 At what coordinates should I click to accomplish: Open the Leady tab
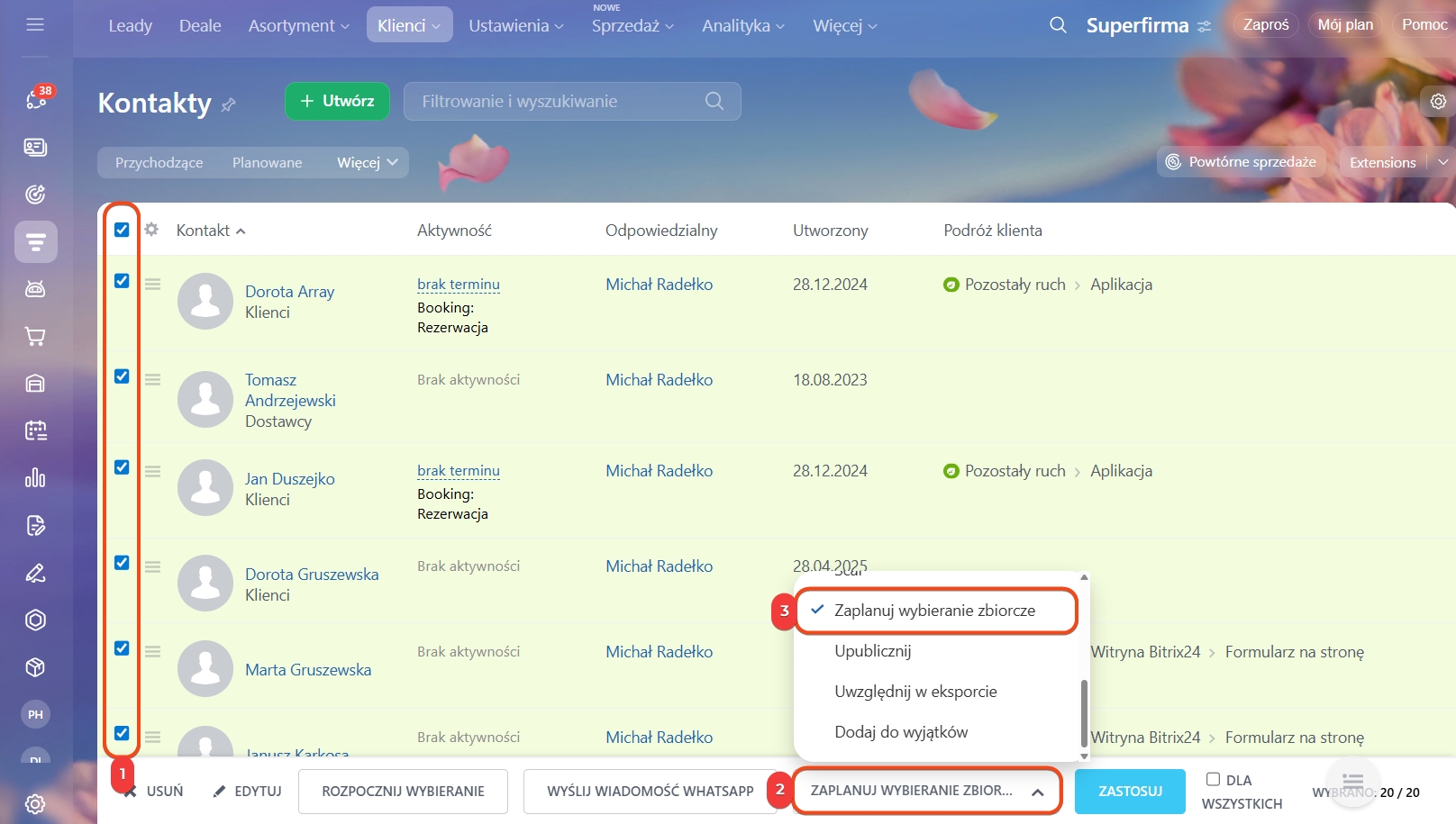tap(131, 25)
